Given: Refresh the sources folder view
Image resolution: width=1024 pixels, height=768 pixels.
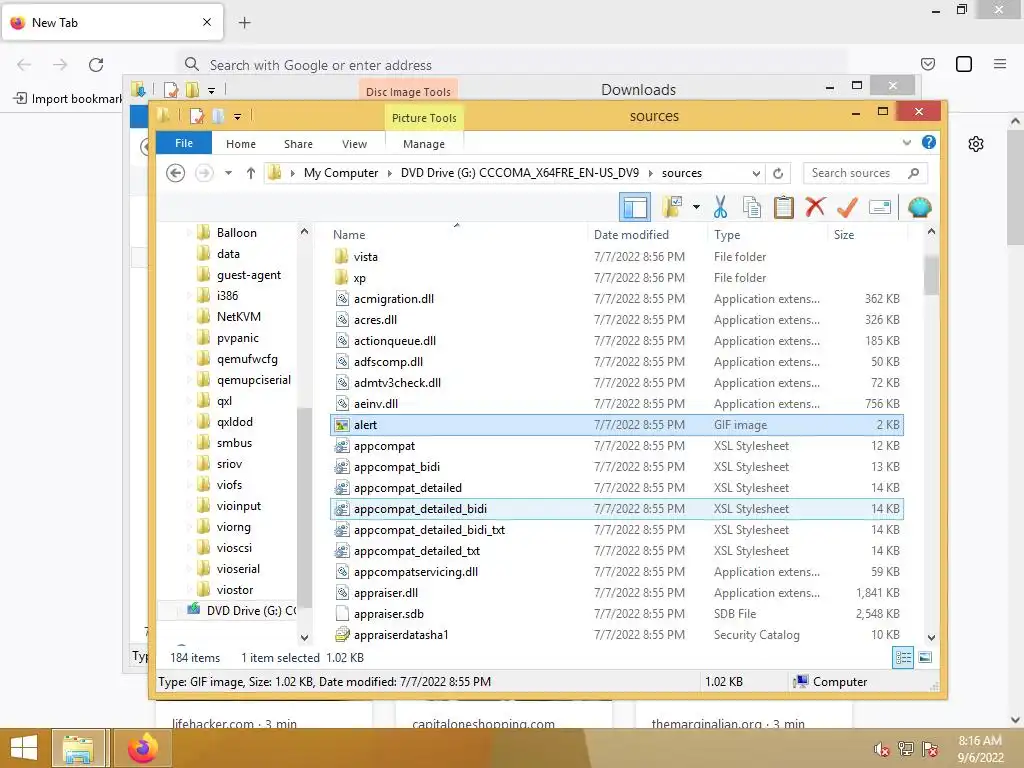Looking at the screenshot, I should pos(778,173).
